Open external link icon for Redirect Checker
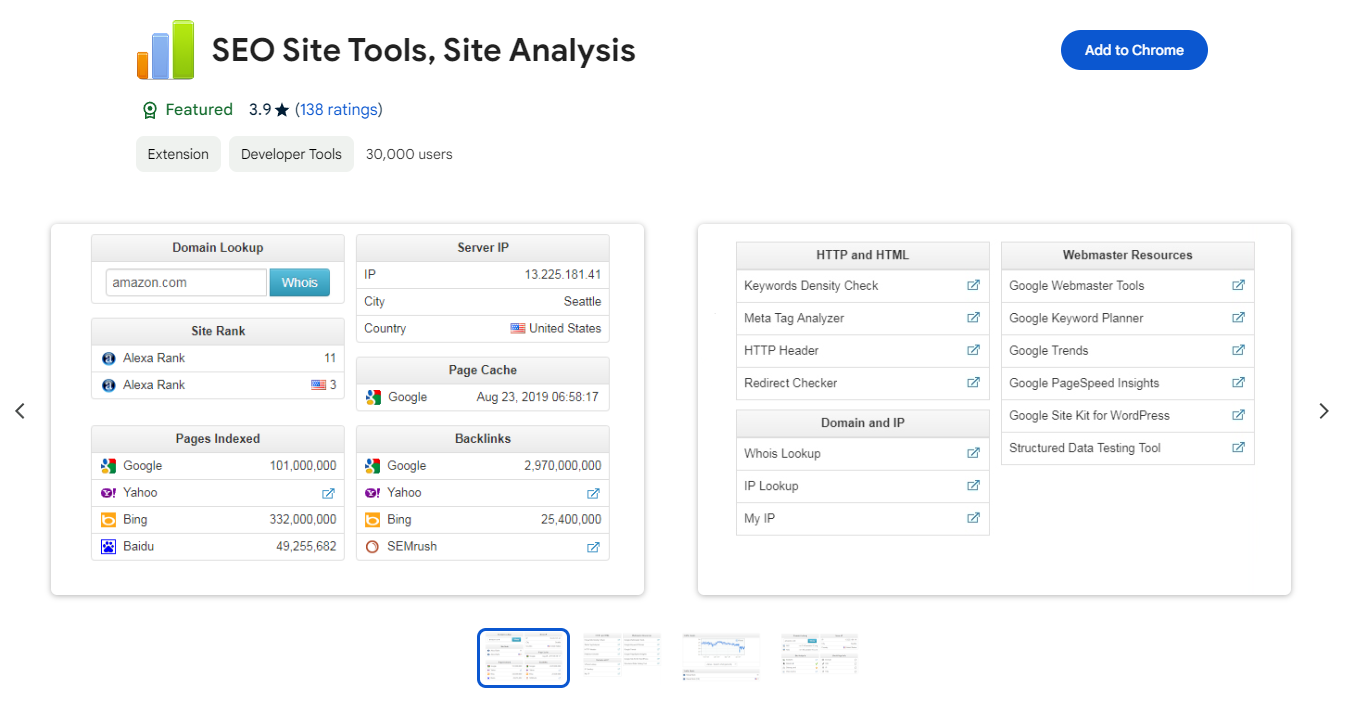Image resolution: width=1352 pixels, height=710 pixels. click(x=973, y=383)
